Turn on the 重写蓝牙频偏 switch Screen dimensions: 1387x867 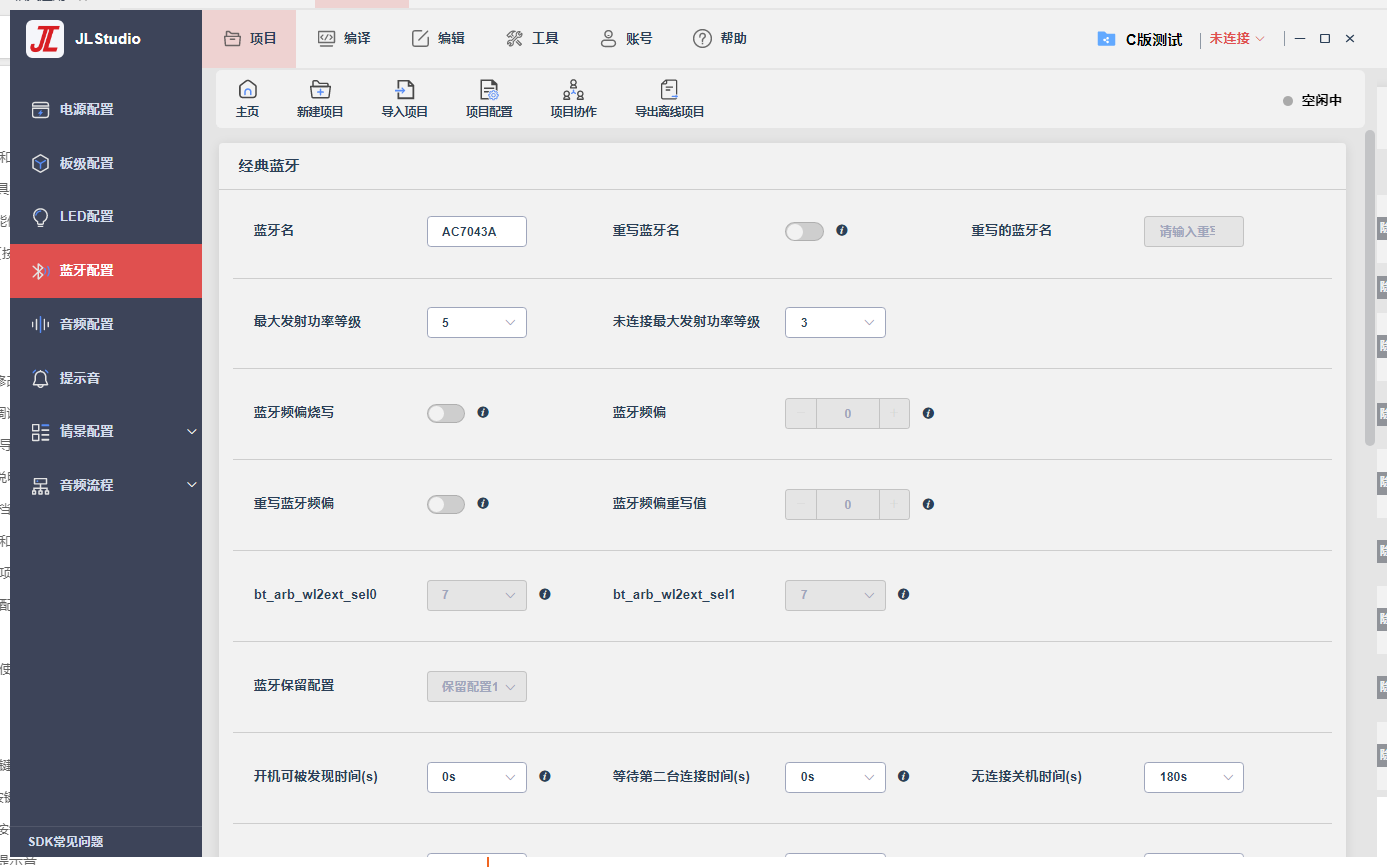(x=446, y=504)
